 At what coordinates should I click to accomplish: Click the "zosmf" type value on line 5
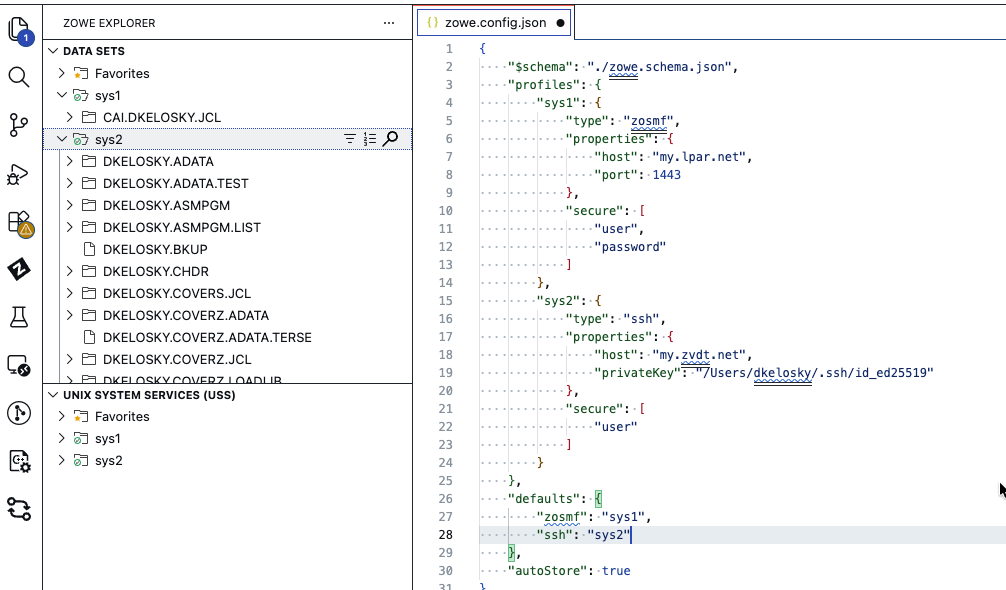(648, 121)
